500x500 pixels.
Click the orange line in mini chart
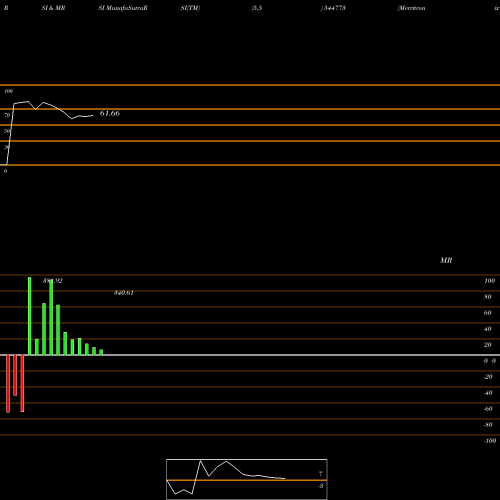(x=247, y=480)
